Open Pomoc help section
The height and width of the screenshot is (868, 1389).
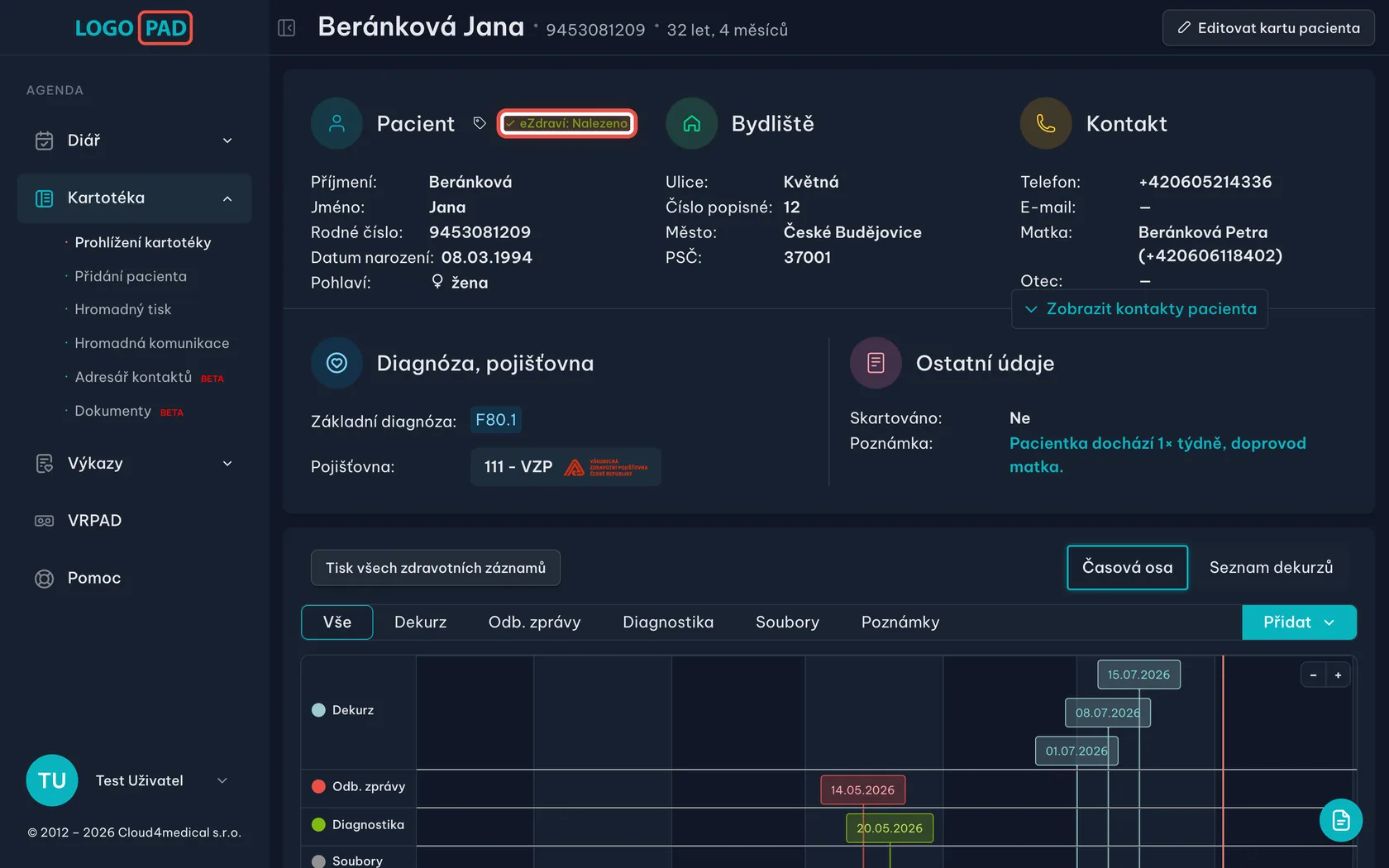pyautogui.click(x=94, y=579)
